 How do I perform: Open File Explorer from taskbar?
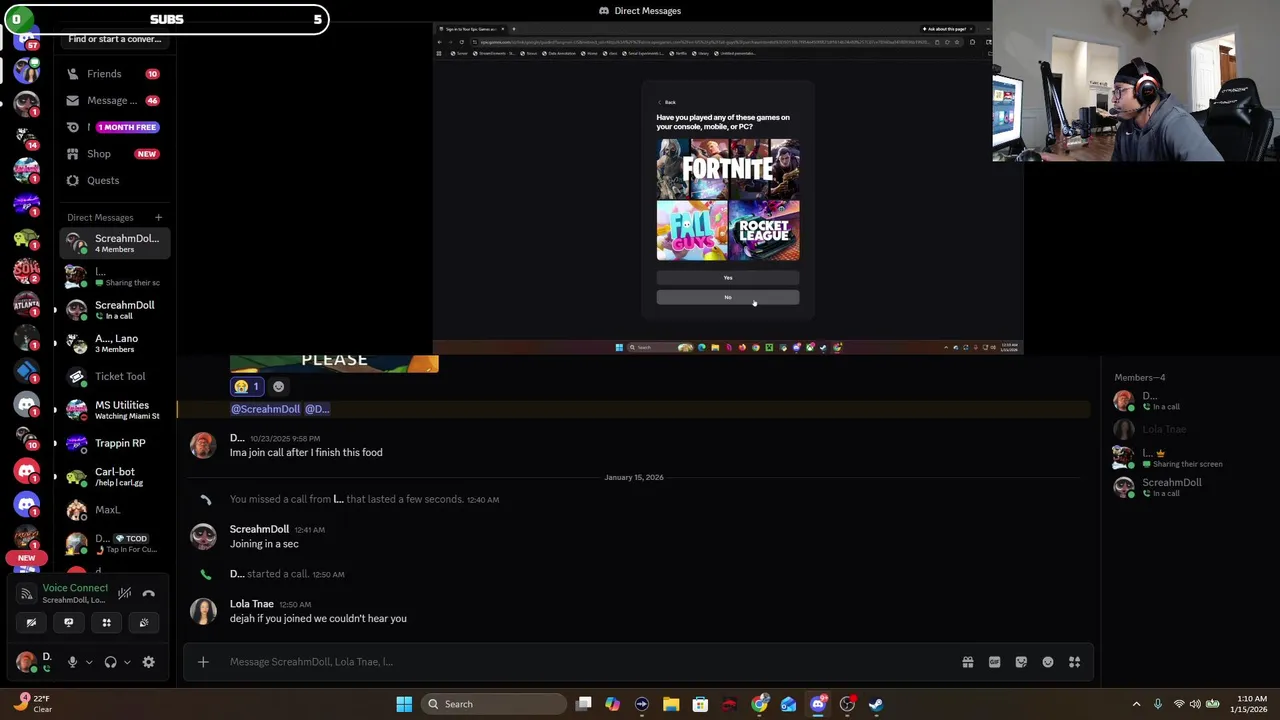tap(671, 704)
